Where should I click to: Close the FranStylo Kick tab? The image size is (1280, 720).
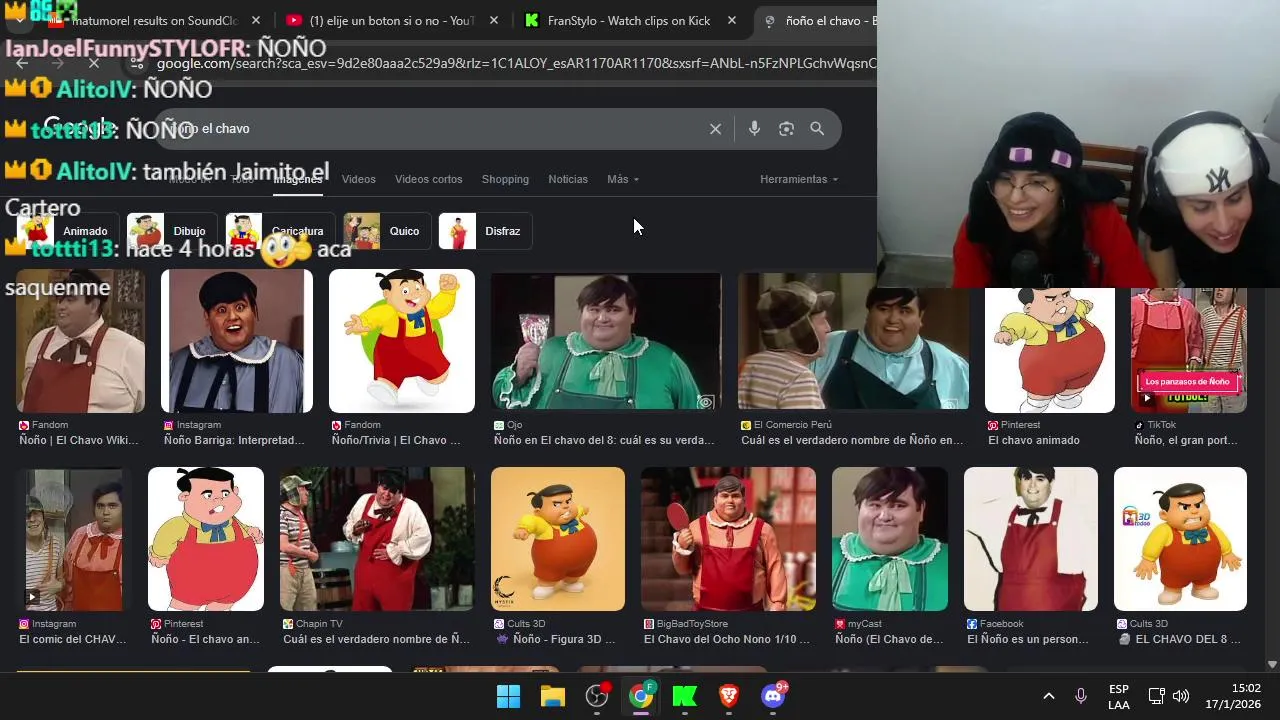(x=732, y=20)
